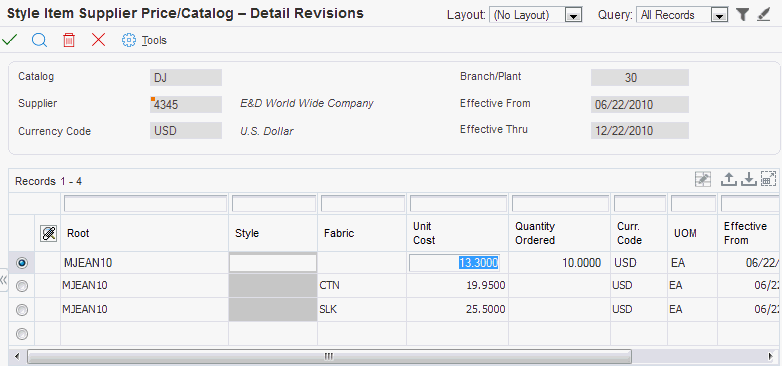Click the Effective From field 06/22/2010
Image resolution: width=782 pixels, height=366 pixels.
coord(640,104)
